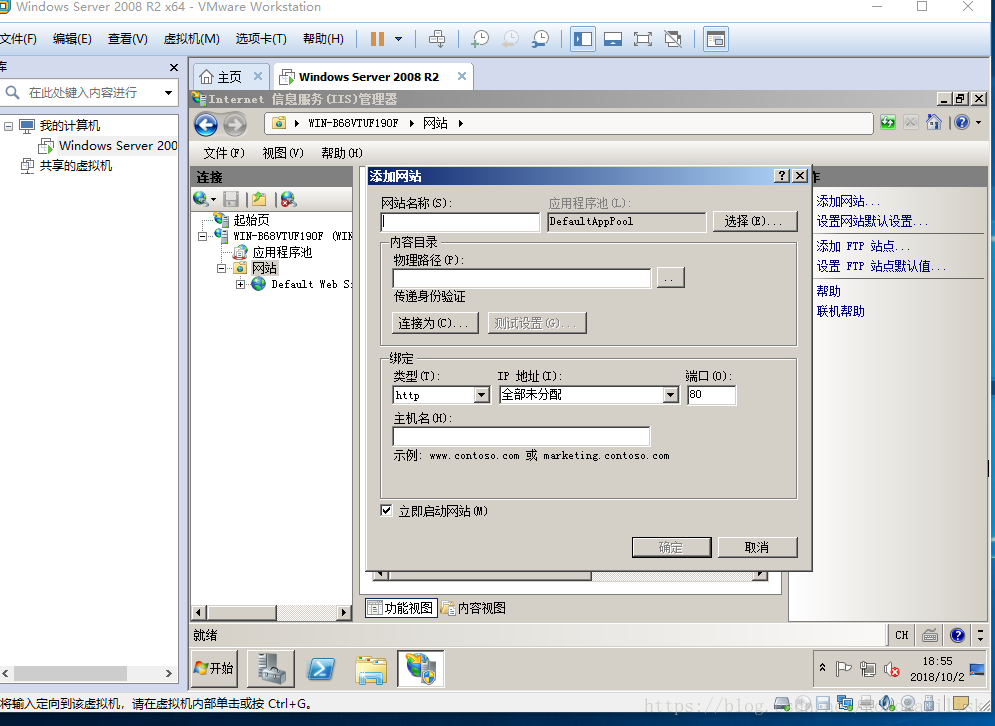This screenshot has height=726, width=995.
Task: Click the 端口 field showing 80
Action: click(x=711, y=395)
